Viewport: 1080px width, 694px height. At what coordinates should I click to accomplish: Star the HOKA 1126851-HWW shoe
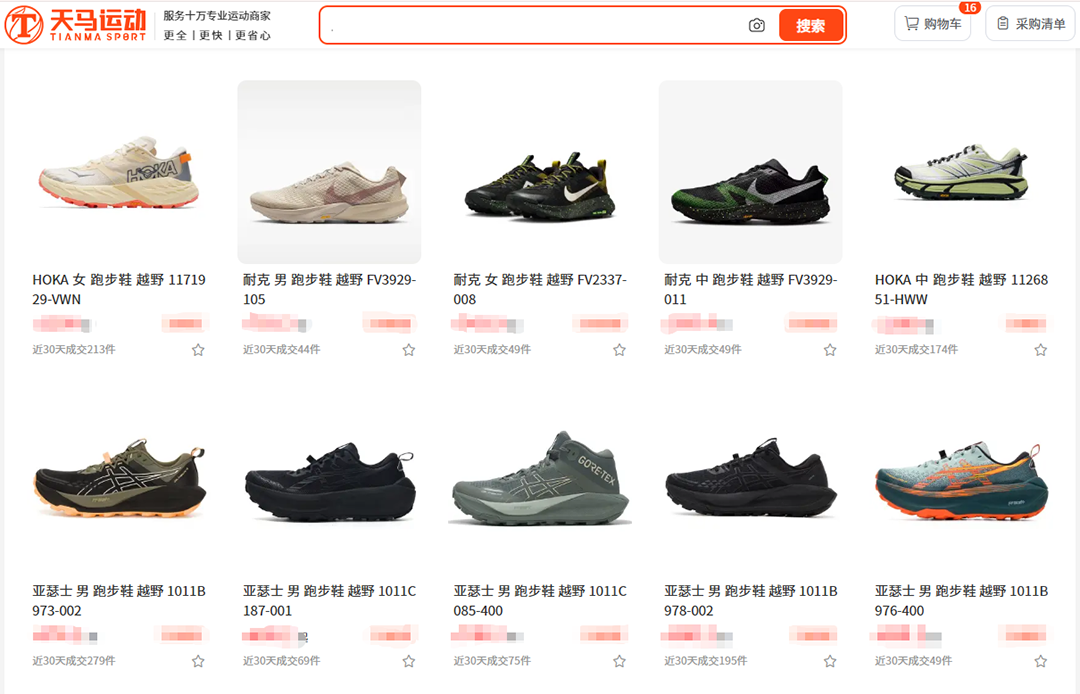1041,350
